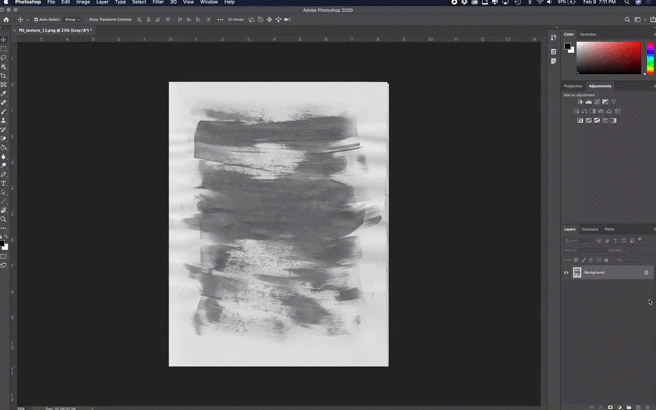Screen dimensions: 656x410
Task: Open the Apple menu
Action: (x=6, y=2)
